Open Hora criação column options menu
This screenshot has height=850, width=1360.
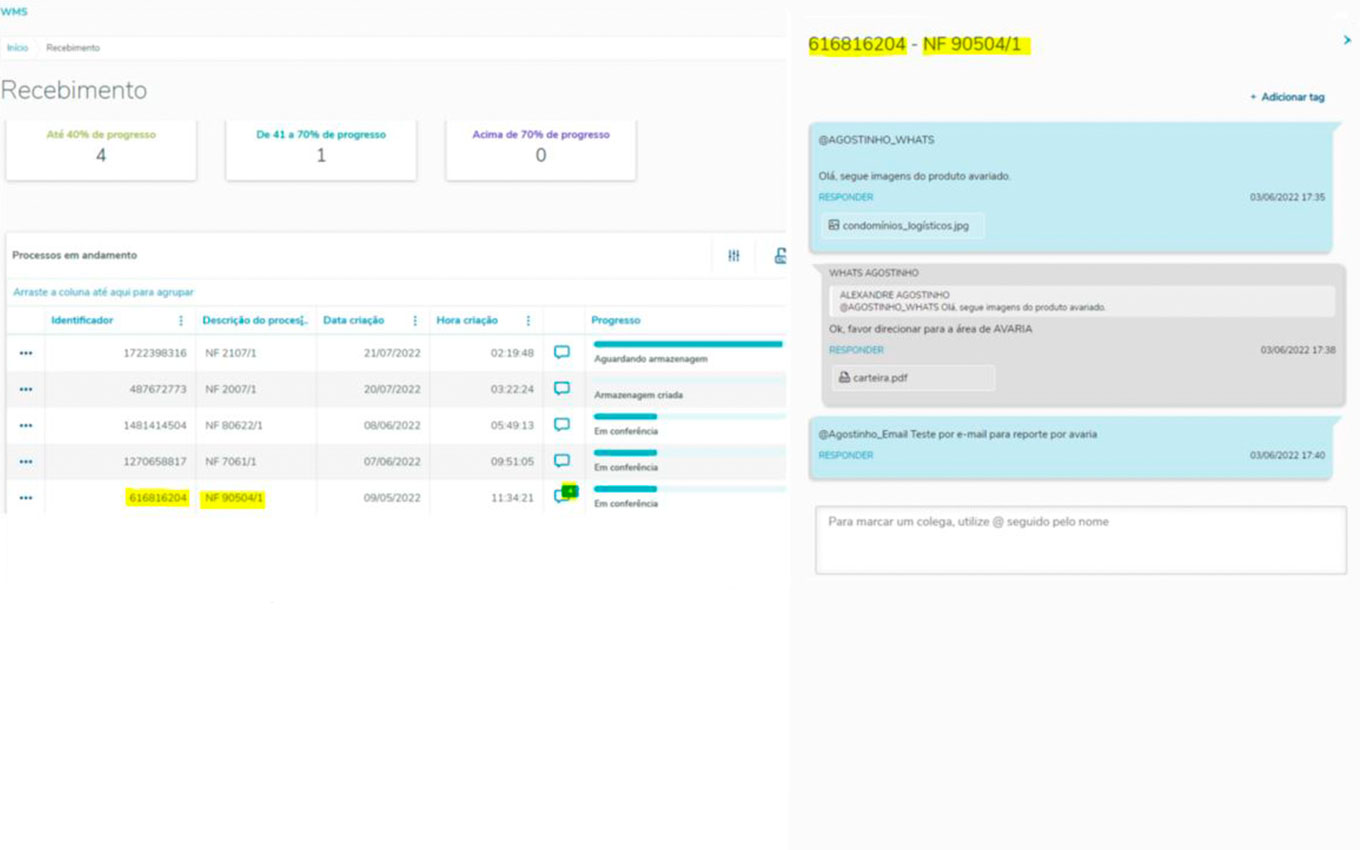point(528,321)
